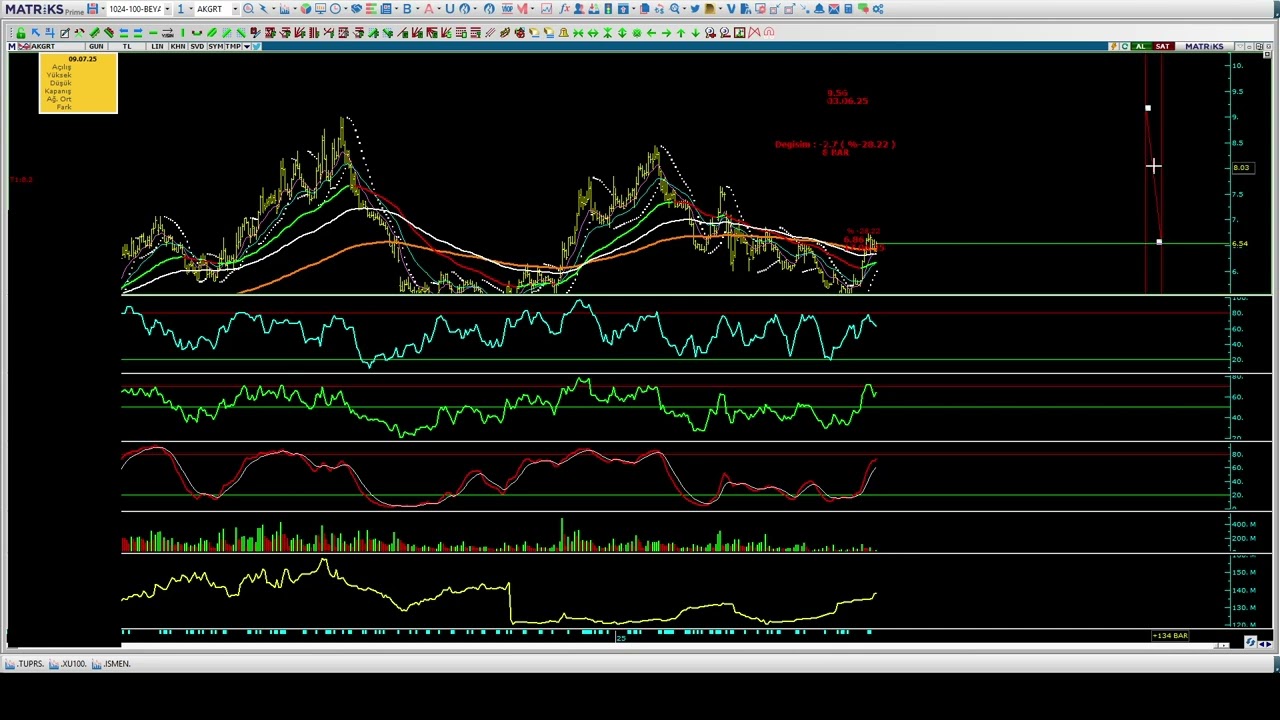1280x720 pixels.
Task: Select the pencil edit tool in drawing toolbar
Action: click(x=64, y=33)
